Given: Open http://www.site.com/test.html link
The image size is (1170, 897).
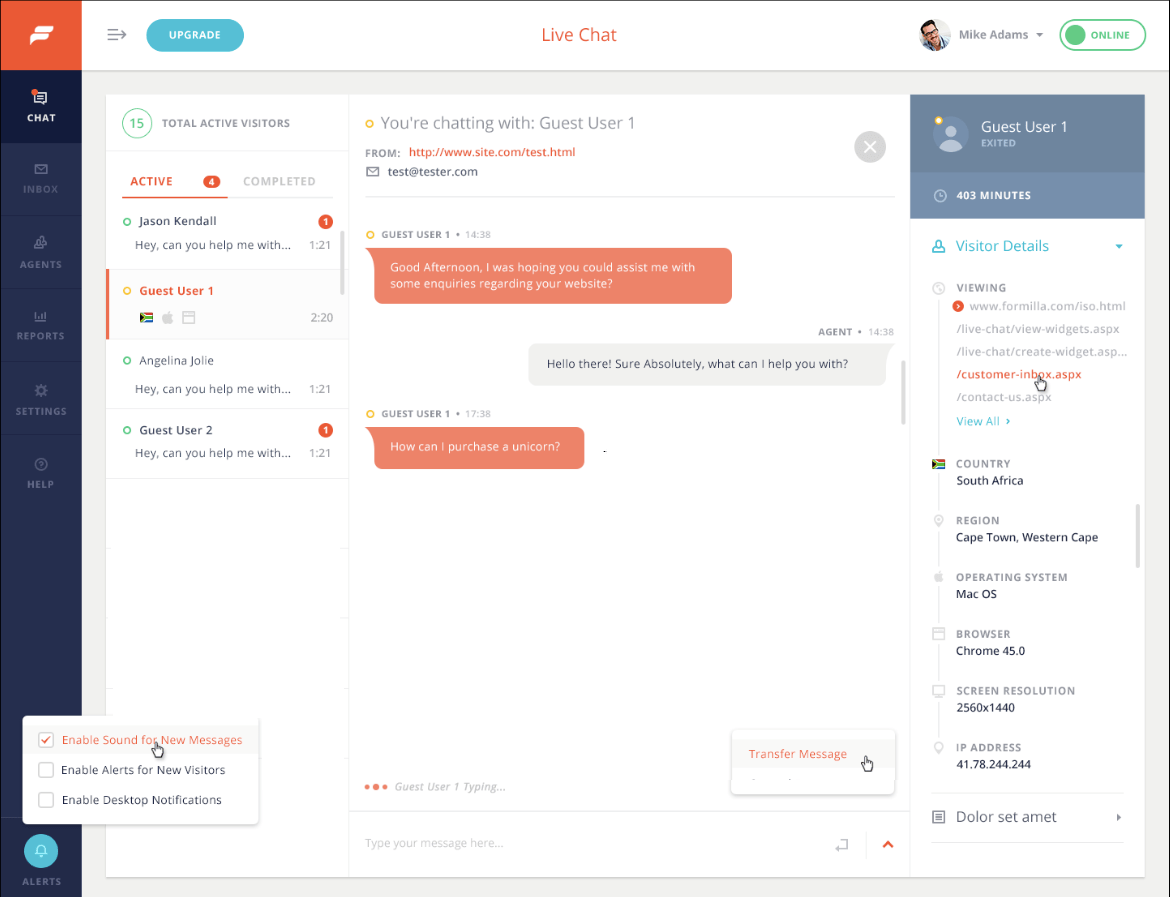Looking at the screenshot, I should coord(492,152).
